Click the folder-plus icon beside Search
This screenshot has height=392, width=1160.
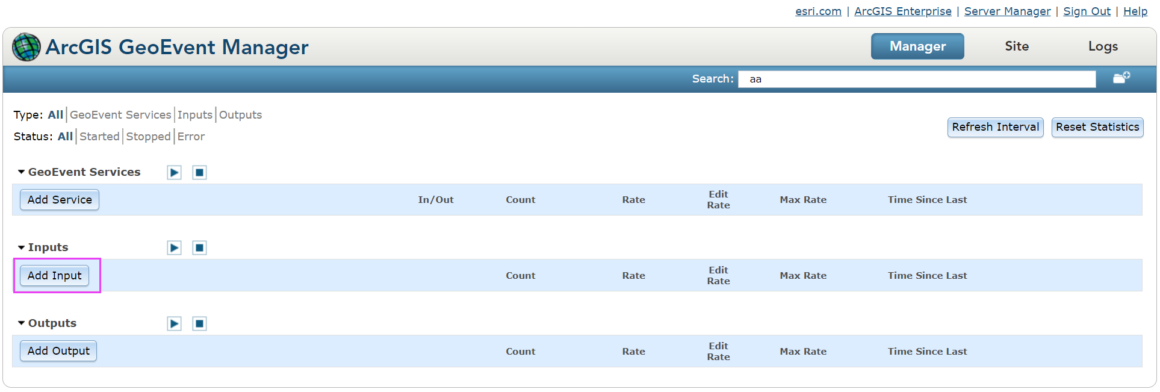tap(1122, 78)
